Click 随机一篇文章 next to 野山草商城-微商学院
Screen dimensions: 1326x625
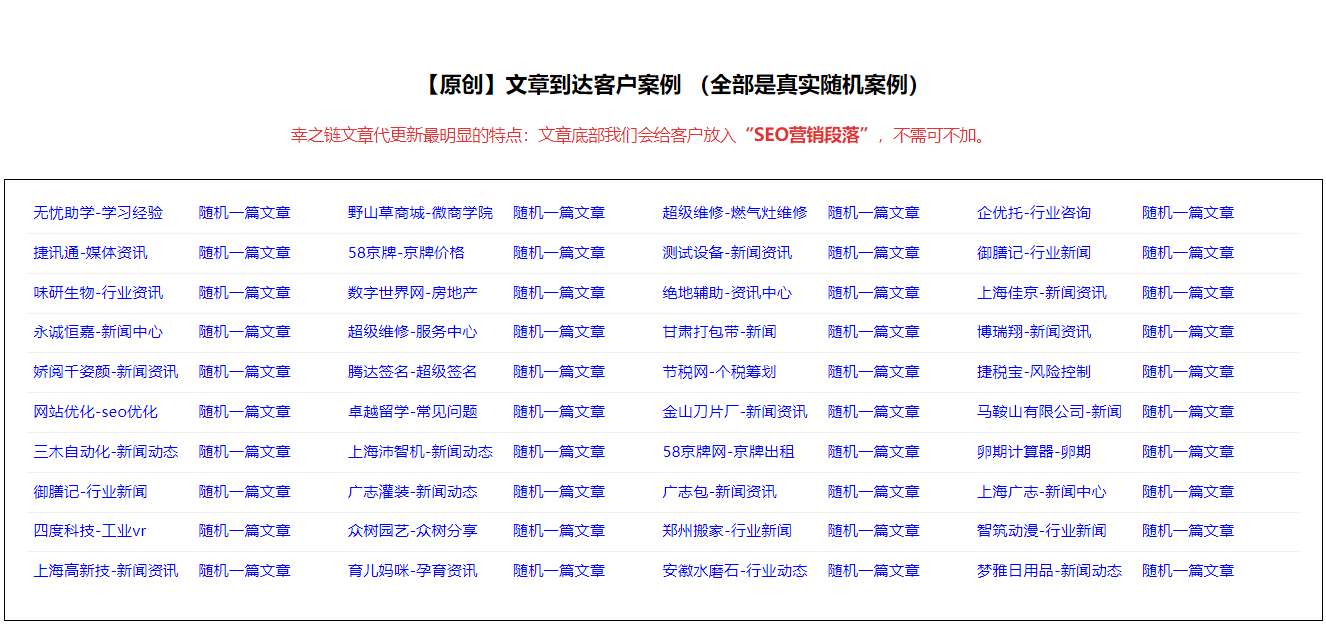click(x=559, y=213)
